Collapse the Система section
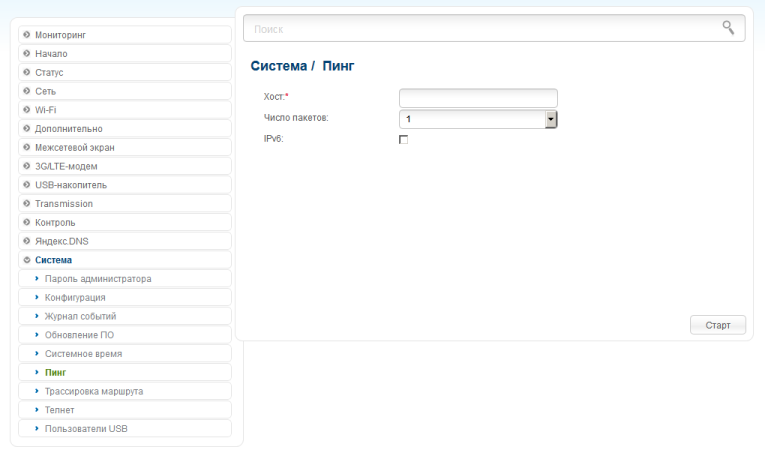The height and width of the screenshot is (456, 765). [125, 260]
